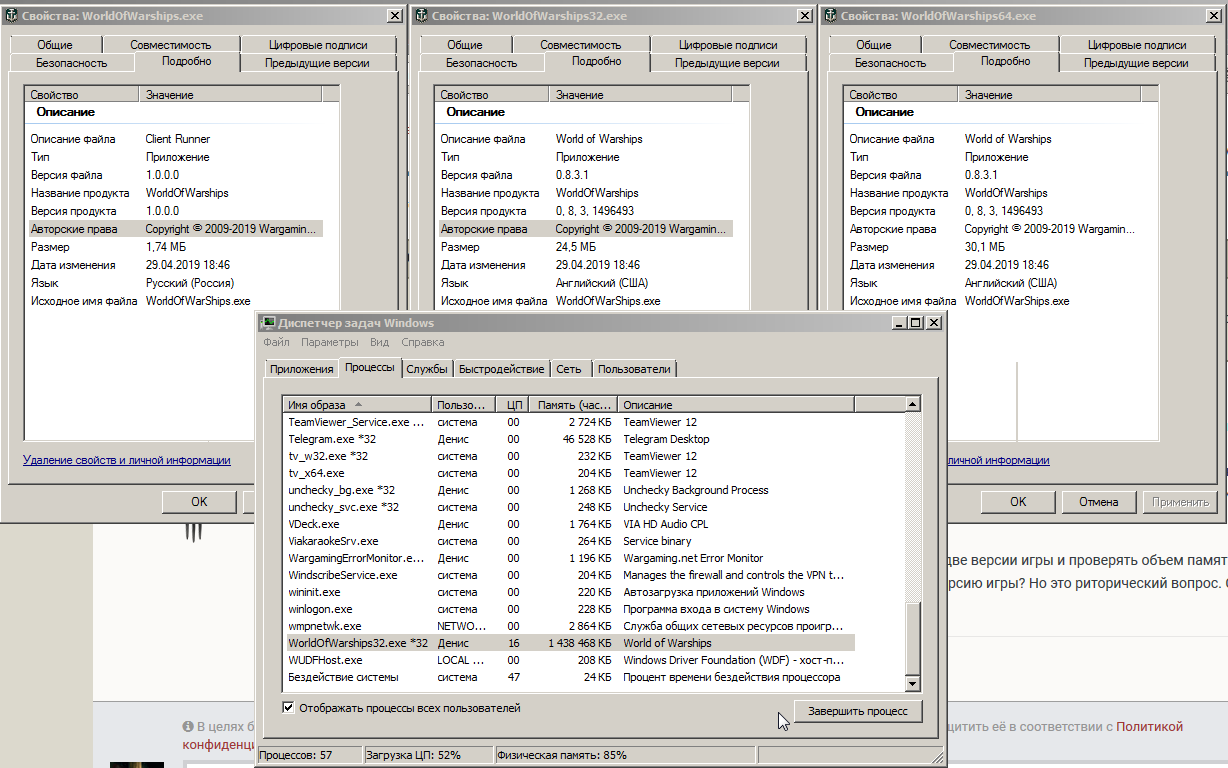Viewport: 1228px width, 768px height.
Task: Switch to the Сеть tab
Action: tap(569, 369)
